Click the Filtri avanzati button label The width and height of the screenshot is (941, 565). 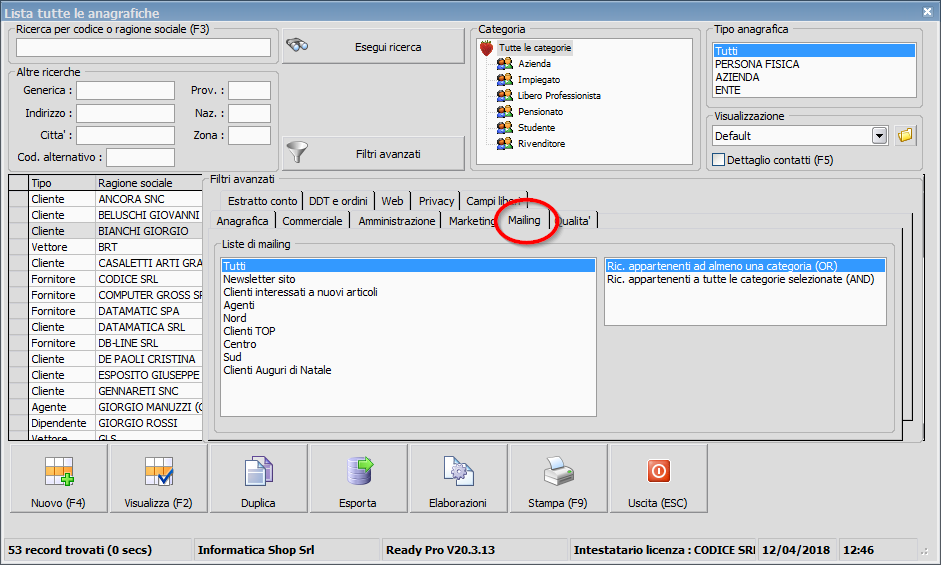tap(388, 154)
